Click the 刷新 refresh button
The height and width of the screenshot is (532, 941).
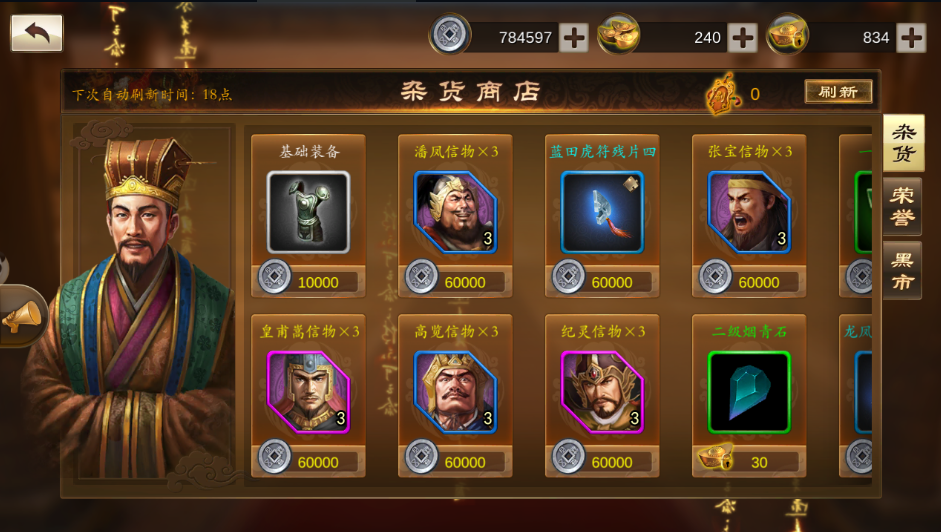tap(838, 92)
